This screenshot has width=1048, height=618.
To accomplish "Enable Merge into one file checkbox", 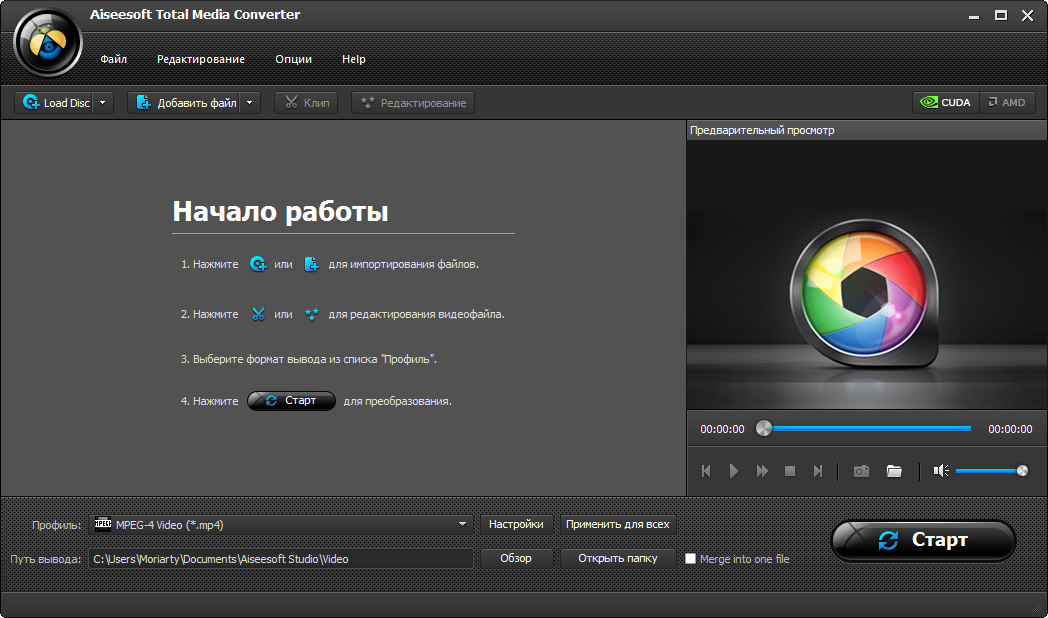I will click(691, 559).
